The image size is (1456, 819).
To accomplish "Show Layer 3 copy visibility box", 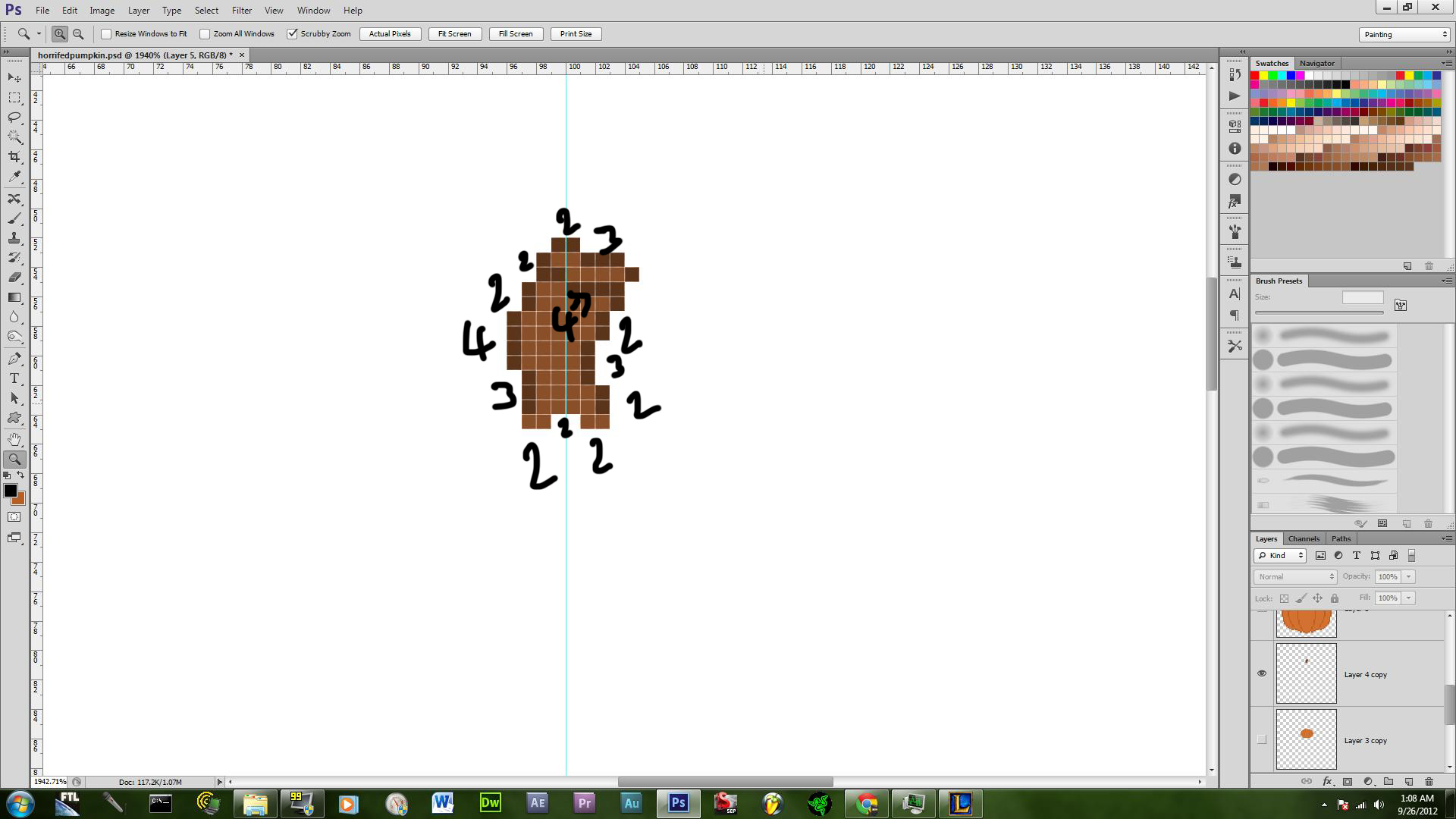I will coord(1262,739).
